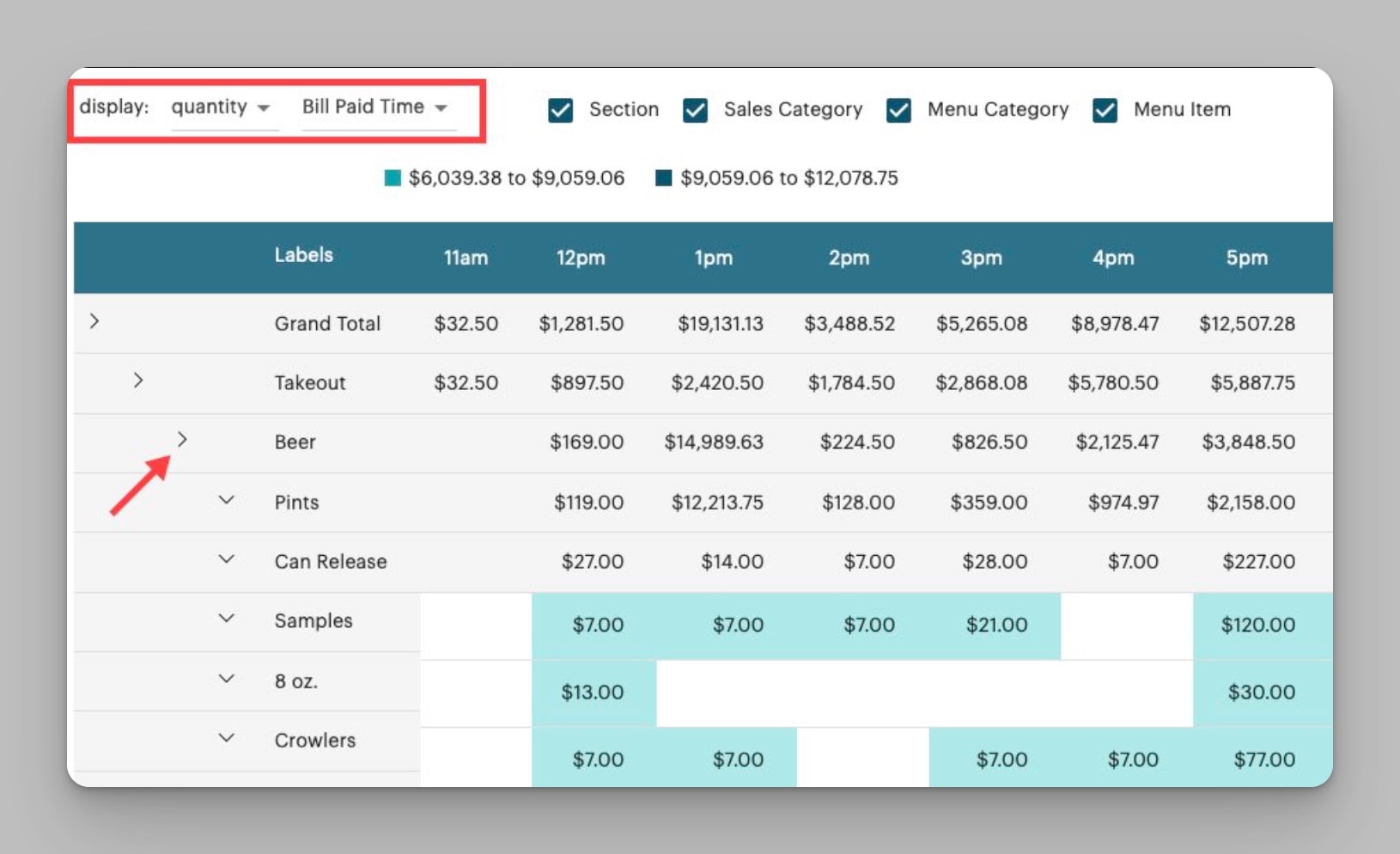Click Takeout 12pm value $897.50
This screenshot has height=854, width=1400.
tap(587, 383)
